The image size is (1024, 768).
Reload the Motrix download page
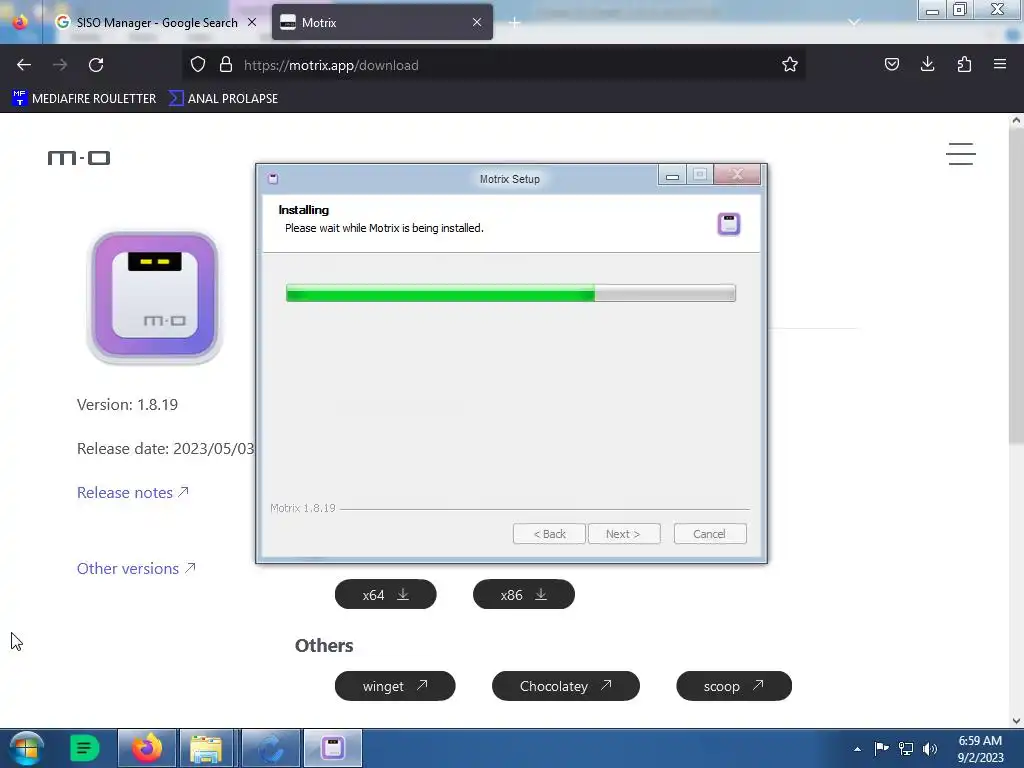[x=96, y=65]
